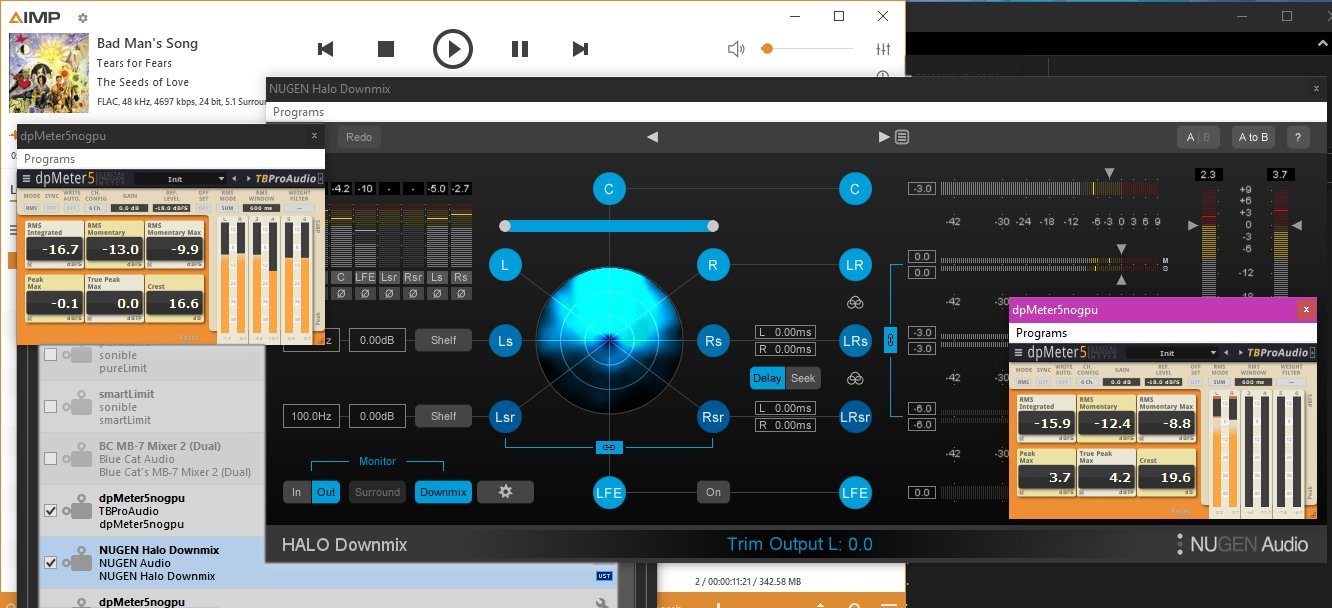Edit the 0.00dB field beside 100.0Hz
Viewport: 1332px width, 608px height.
tap(377, 416)
